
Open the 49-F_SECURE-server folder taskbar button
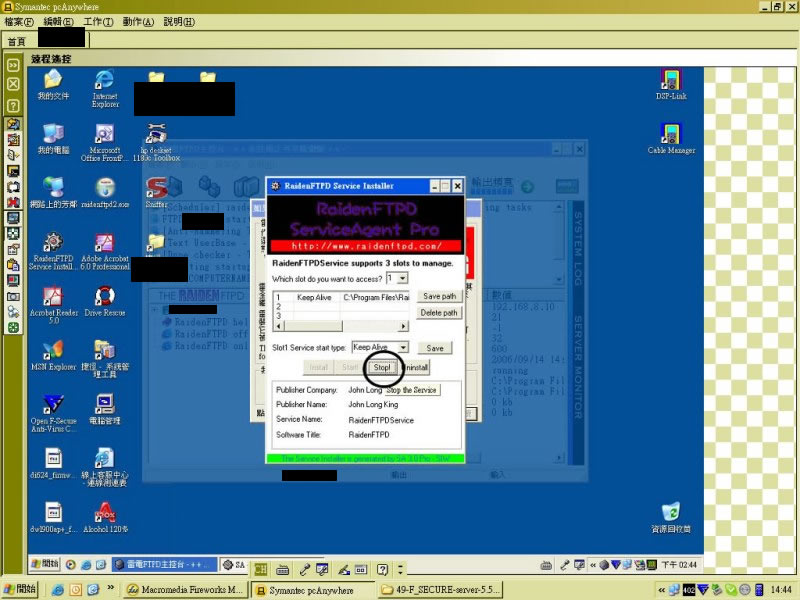pos(441,590)
